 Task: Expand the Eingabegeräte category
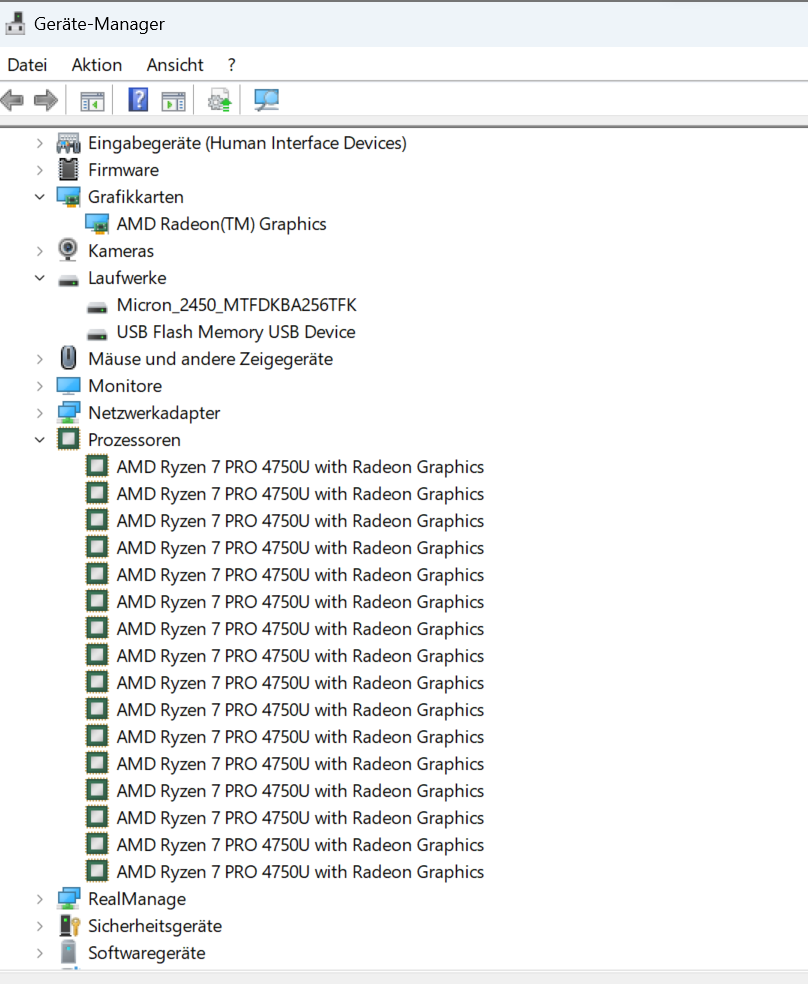click(x=40, y=143)
